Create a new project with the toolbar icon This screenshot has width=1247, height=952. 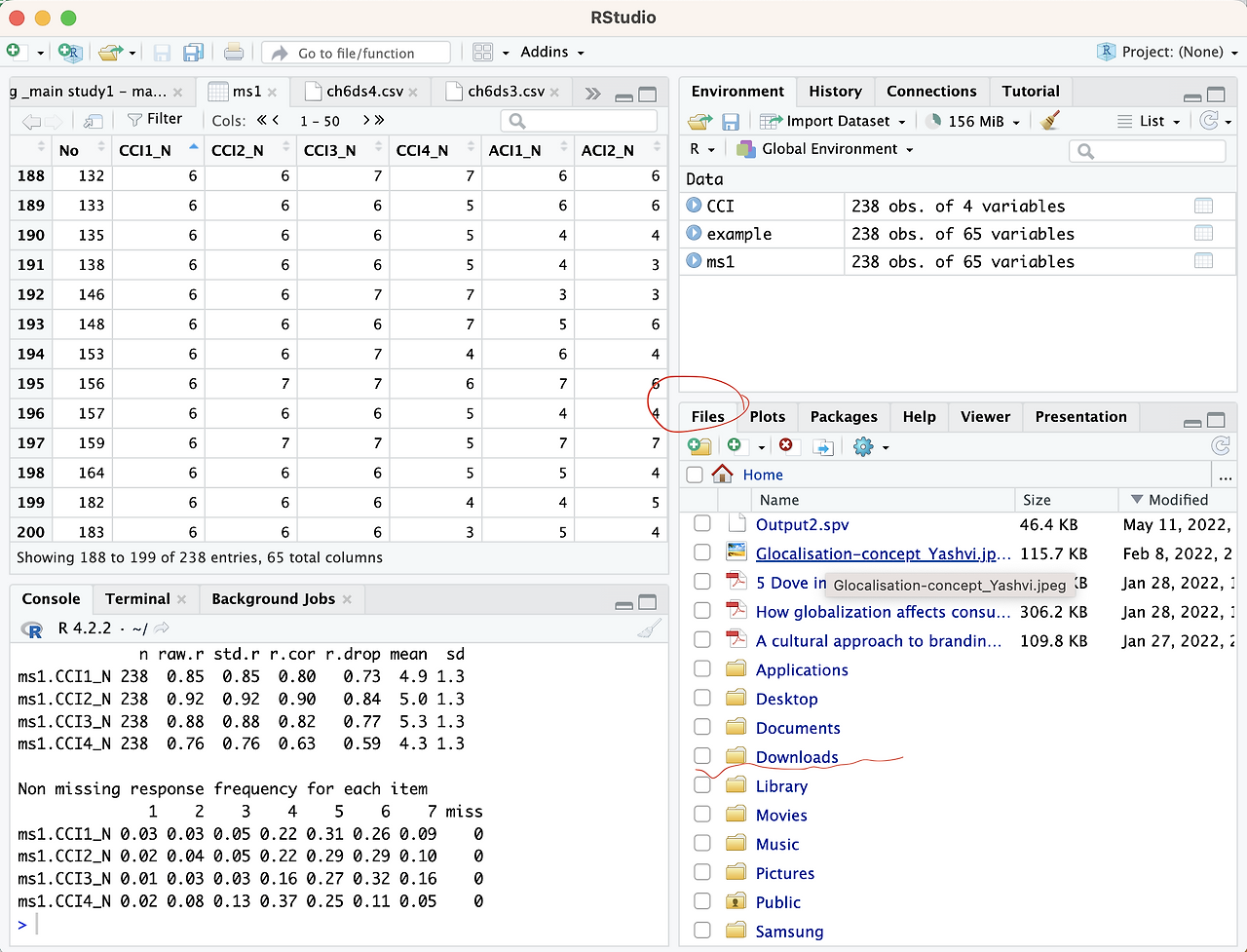click(x=70, y=53)
